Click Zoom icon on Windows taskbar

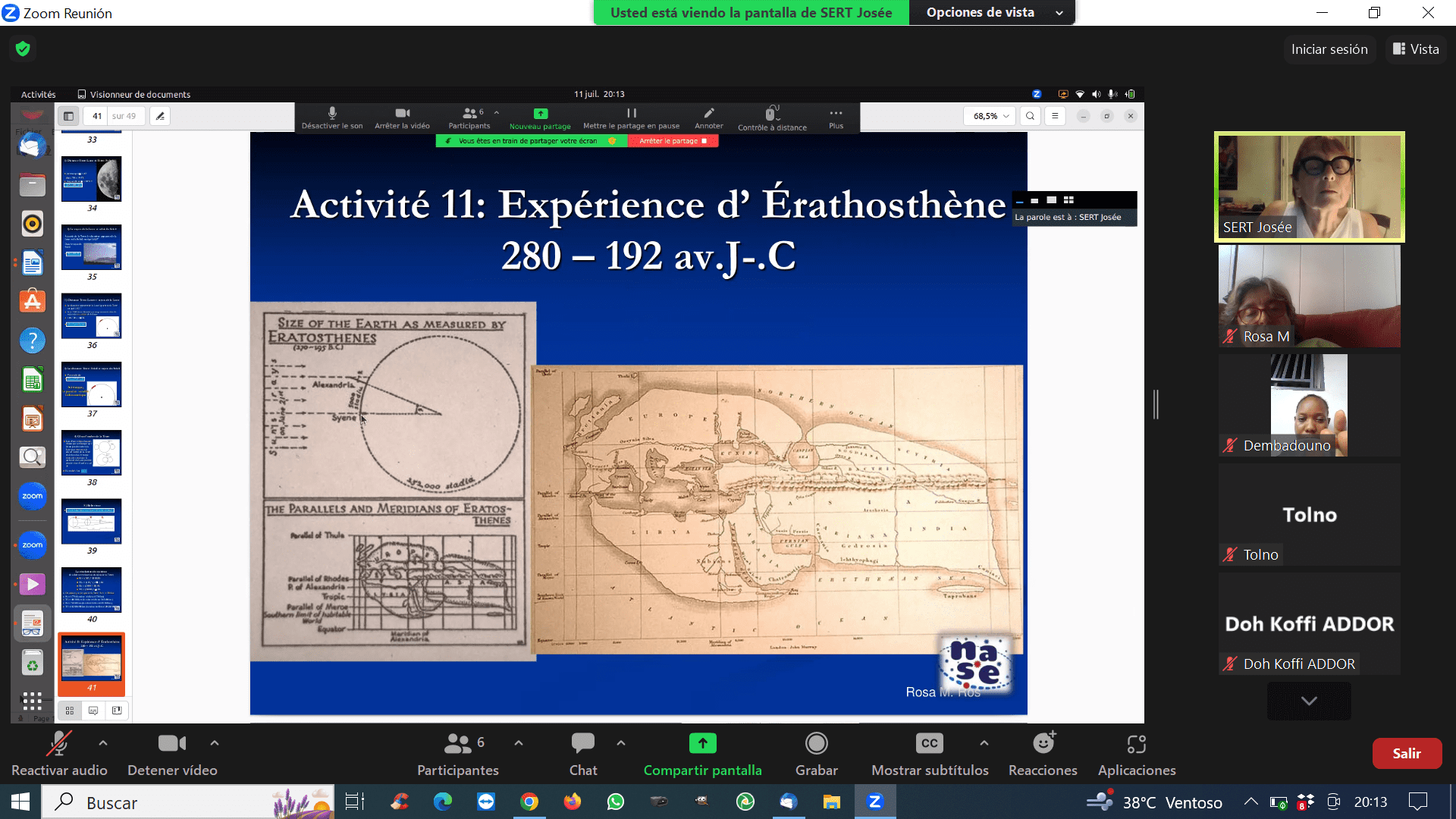tap(875, 802)
